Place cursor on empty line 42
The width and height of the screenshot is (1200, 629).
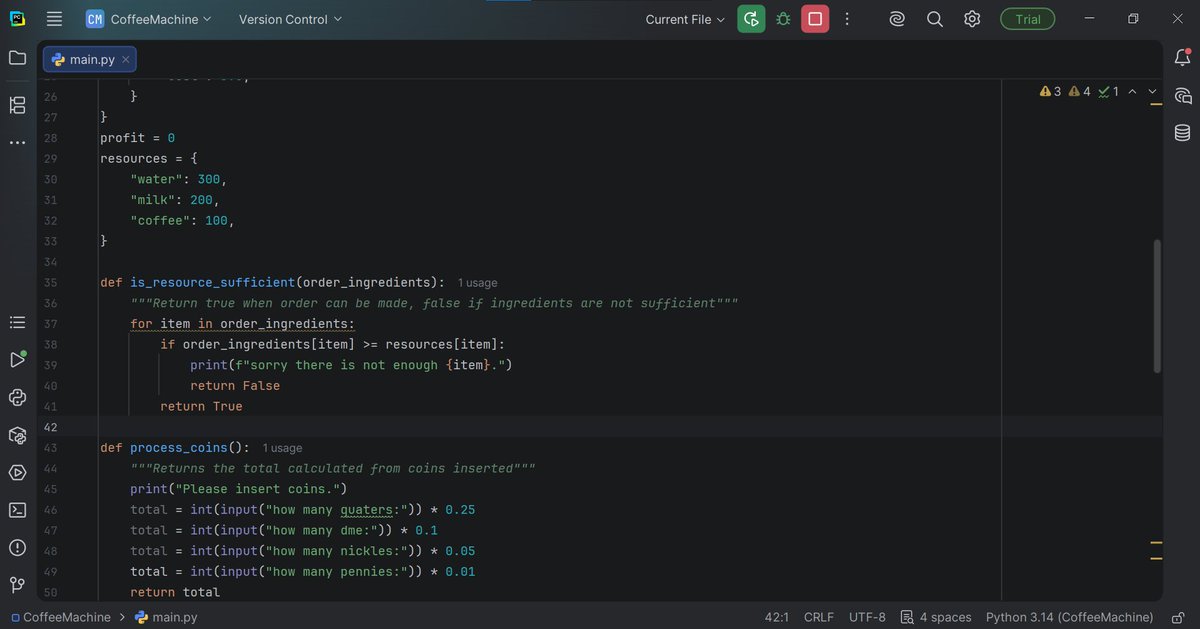[600, 427]
